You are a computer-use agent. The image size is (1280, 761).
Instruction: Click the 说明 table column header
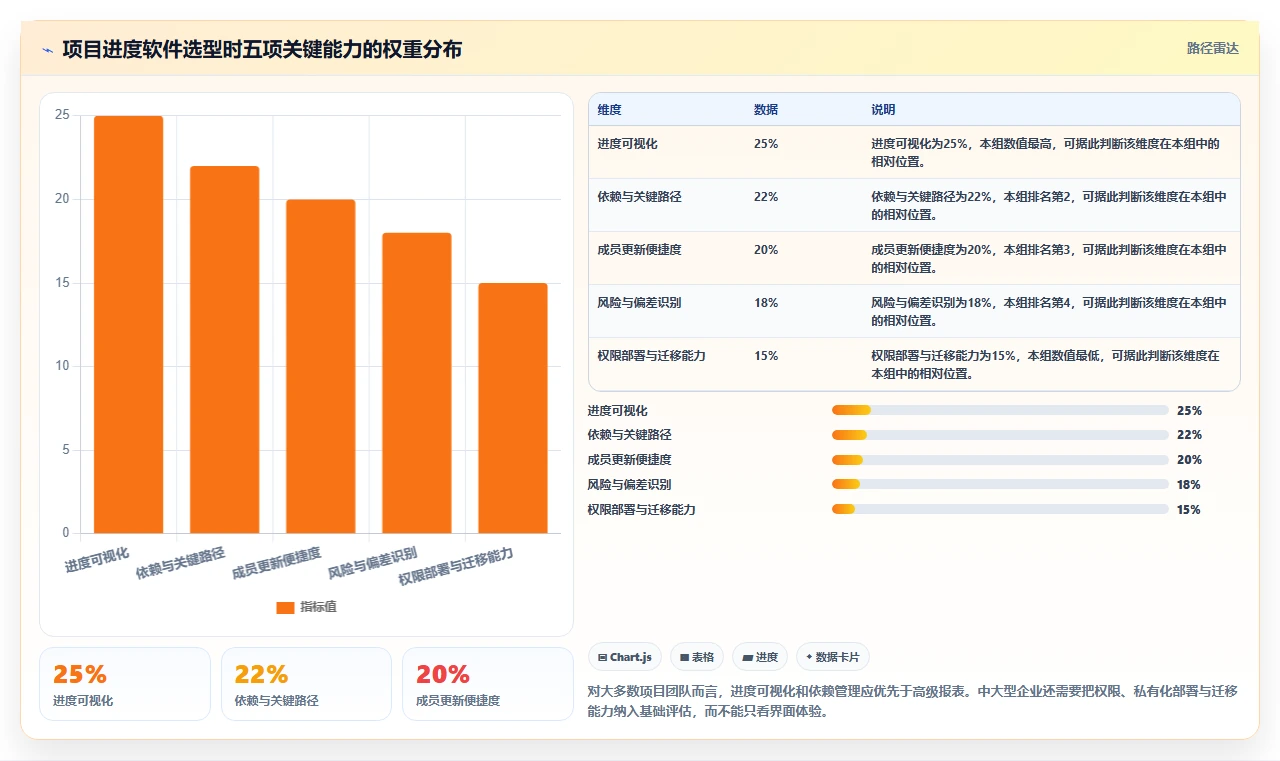[x=883, y=110]
